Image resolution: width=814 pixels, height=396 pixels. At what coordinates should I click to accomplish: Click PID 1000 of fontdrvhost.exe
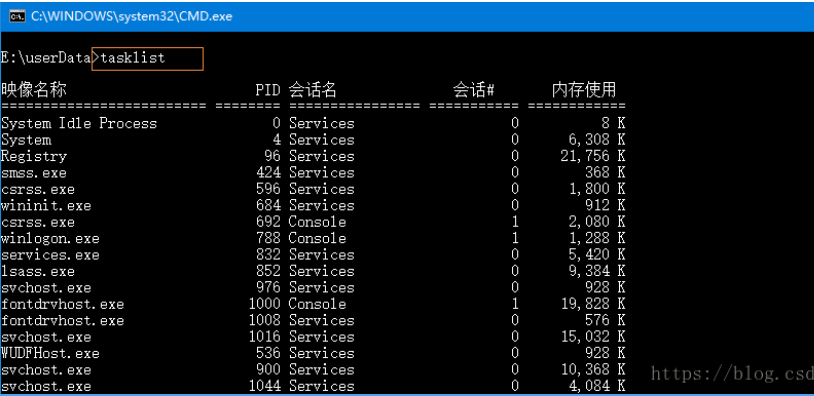pos(264,304)
